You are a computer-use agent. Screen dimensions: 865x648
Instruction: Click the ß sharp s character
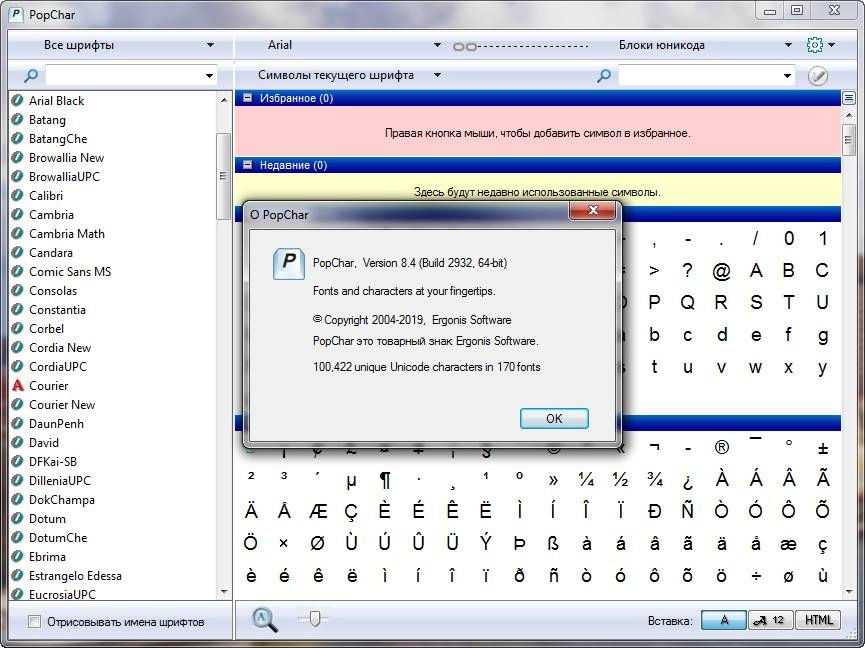tap(553, 544)
